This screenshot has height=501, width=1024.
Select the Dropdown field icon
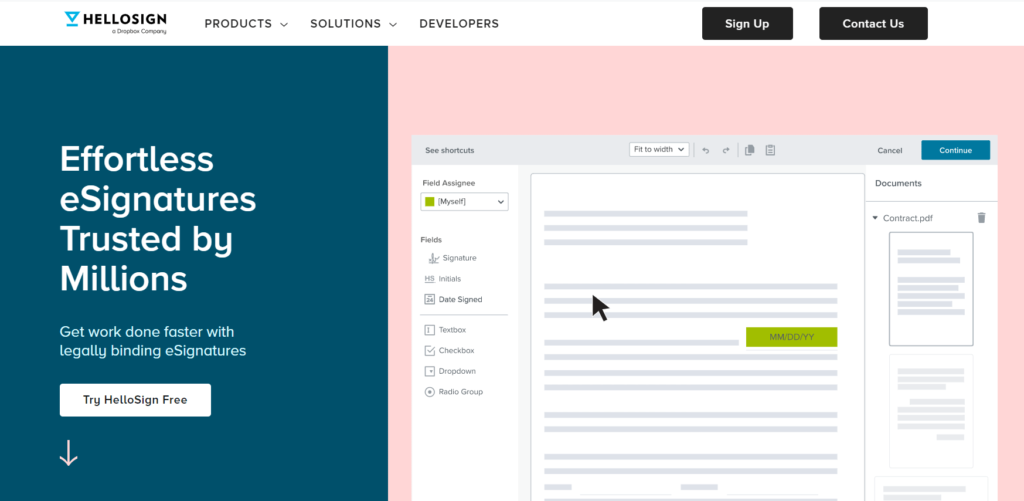click(x=430, y=371)
